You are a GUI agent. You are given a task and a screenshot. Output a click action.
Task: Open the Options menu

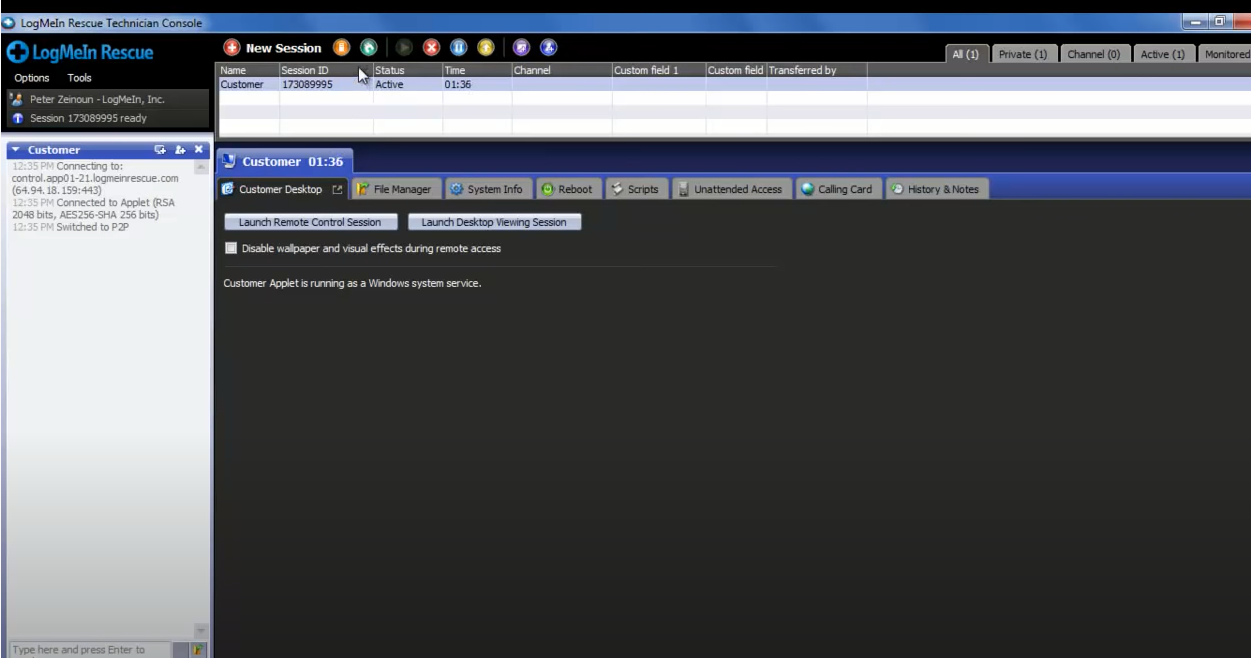32,78
